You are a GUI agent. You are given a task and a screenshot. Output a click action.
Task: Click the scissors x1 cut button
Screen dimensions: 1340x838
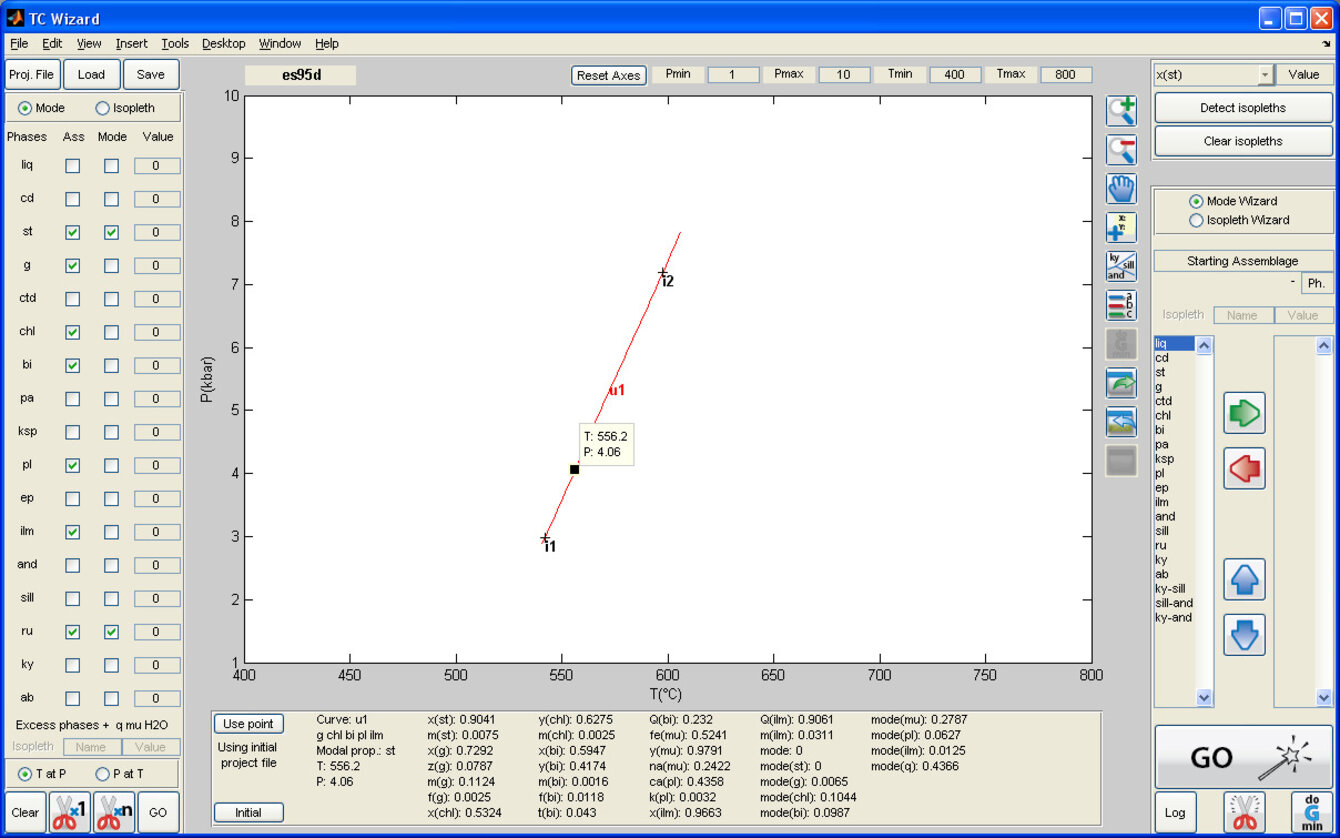[x=70, y=812]
